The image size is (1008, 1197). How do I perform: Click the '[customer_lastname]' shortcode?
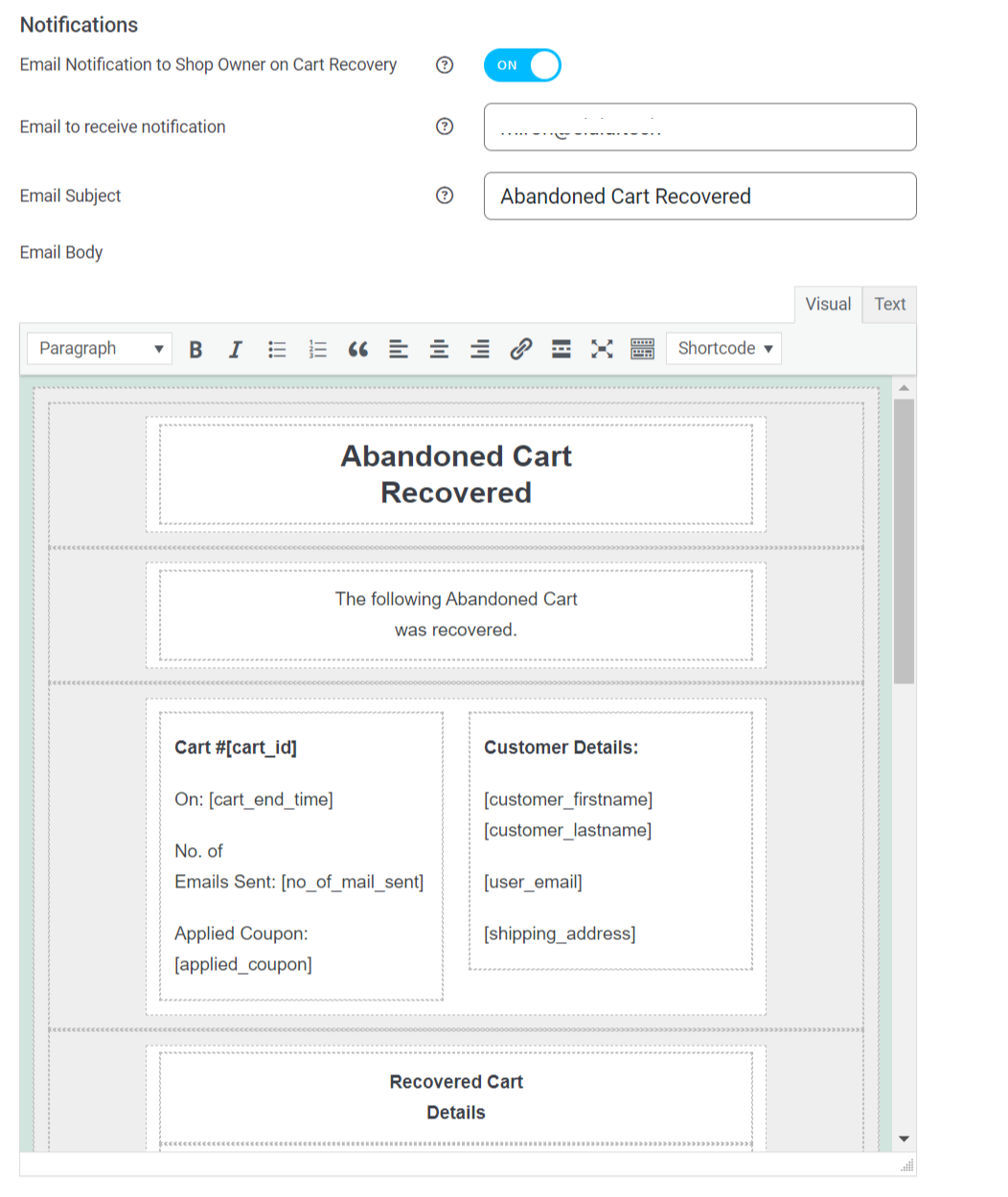[x=568, y=830]
